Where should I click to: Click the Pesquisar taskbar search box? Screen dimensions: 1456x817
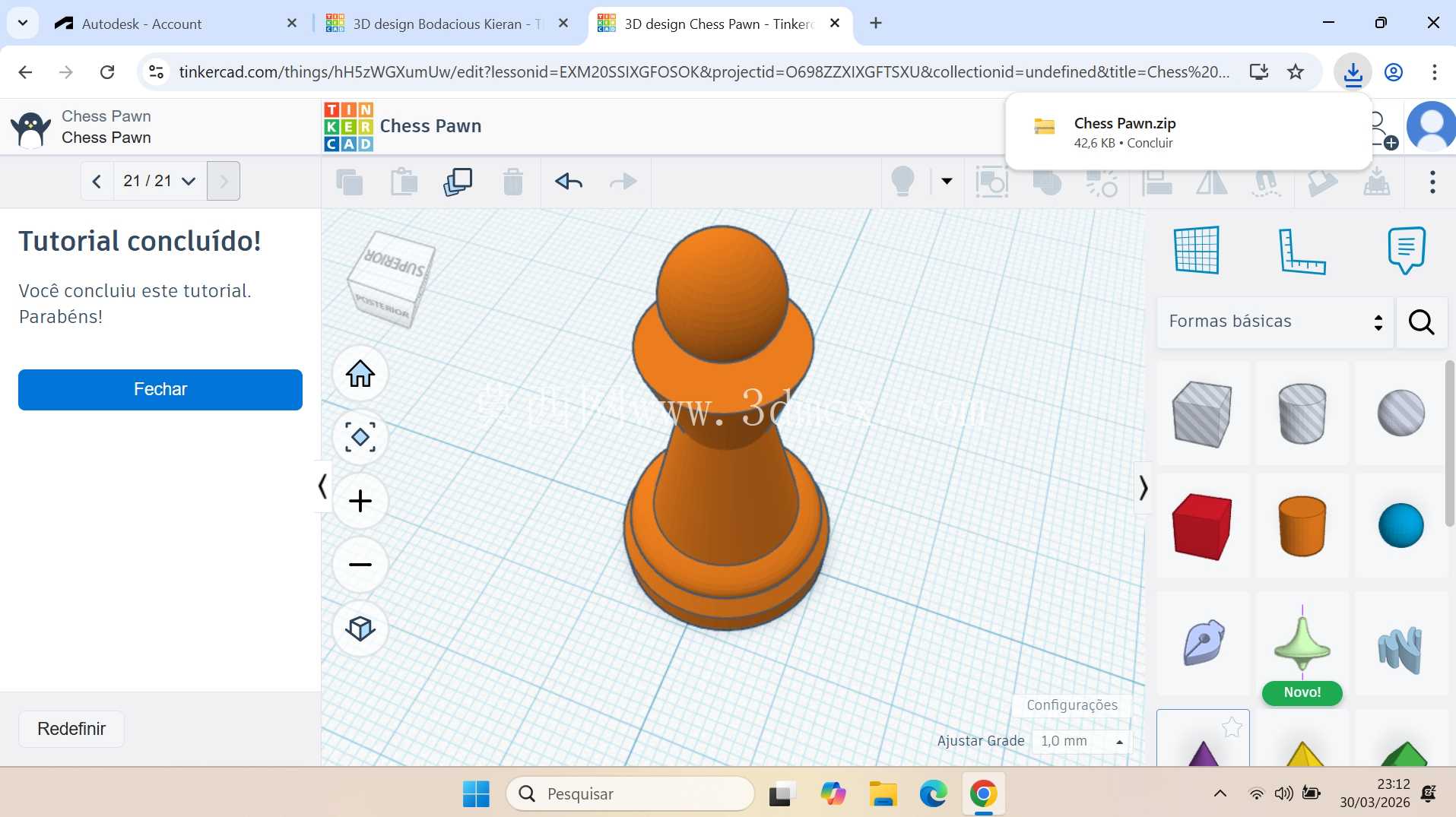(x=630, y=794)
